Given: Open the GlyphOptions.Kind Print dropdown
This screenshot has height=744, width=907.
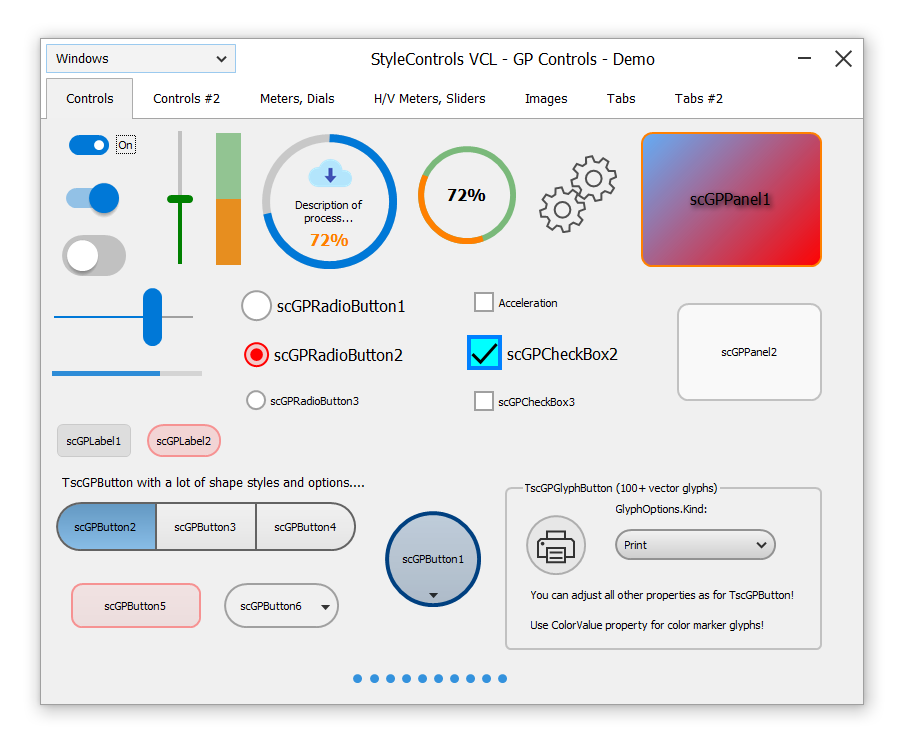Looking at the screenshot, I should click(695, 545).
